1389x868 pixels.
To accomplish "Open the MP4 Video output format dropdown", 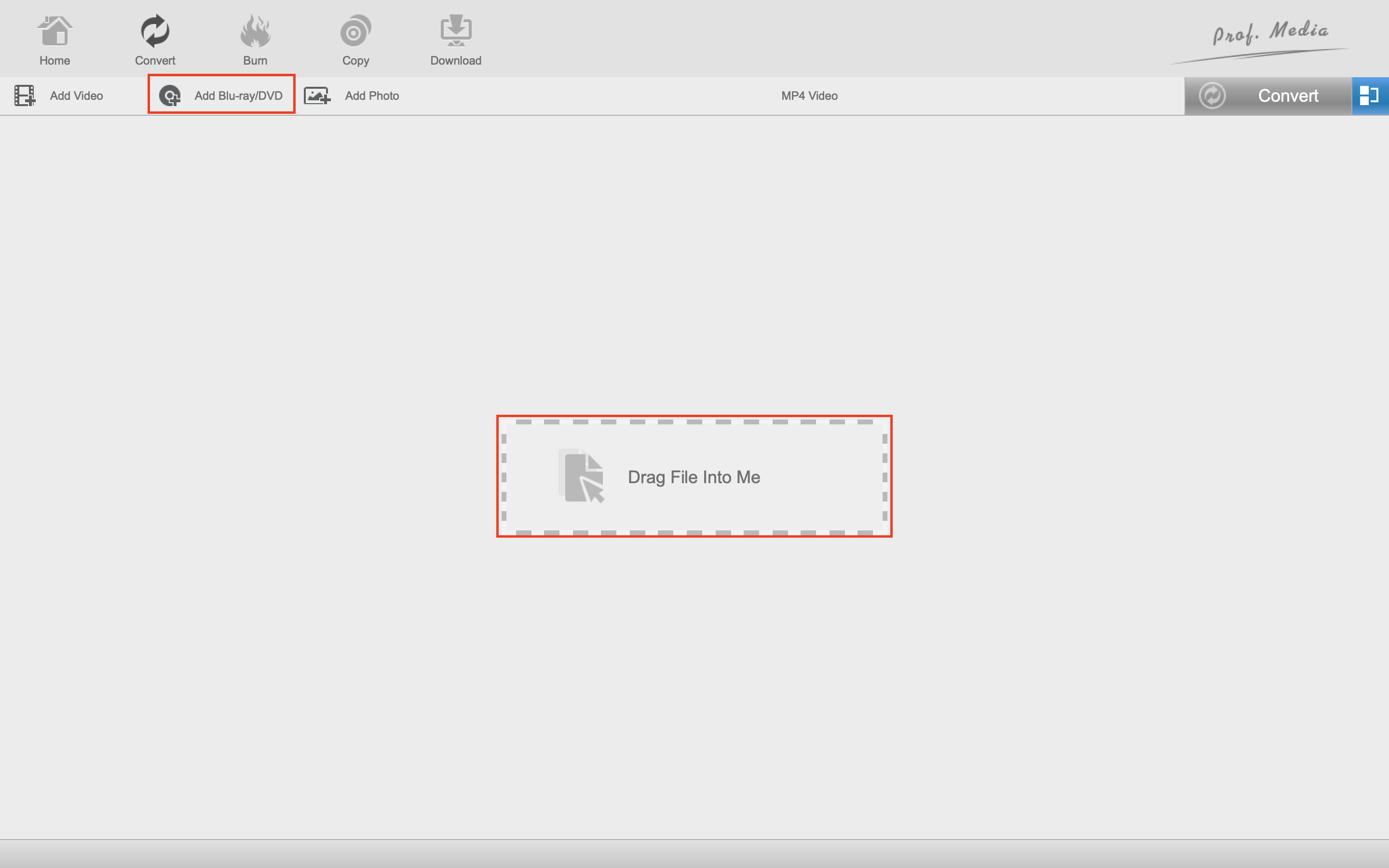I will [x=809, y=96].
